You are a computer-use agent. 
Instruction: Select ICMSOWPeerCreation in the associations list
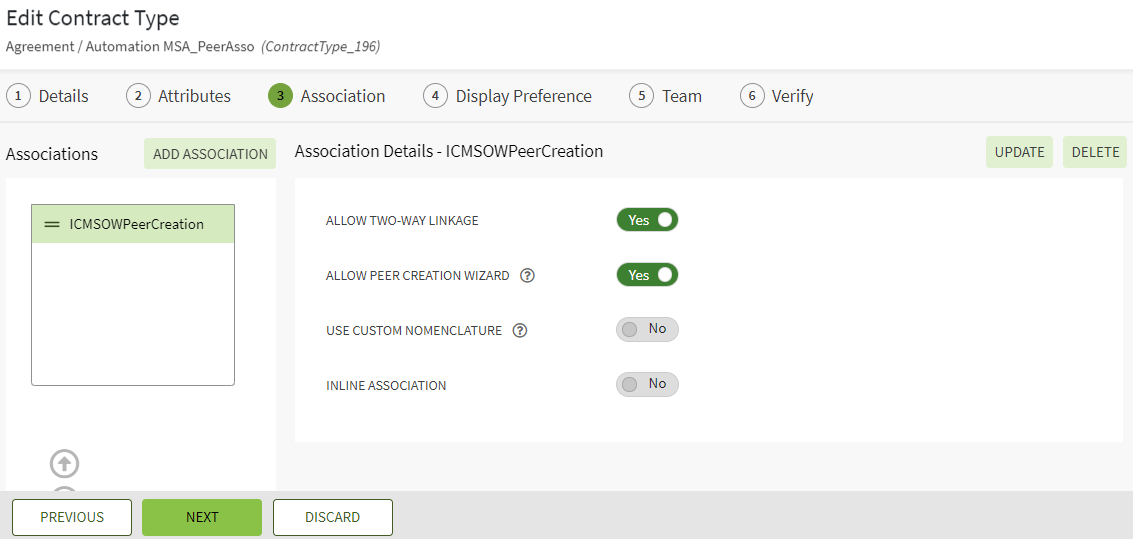(136, 225)
